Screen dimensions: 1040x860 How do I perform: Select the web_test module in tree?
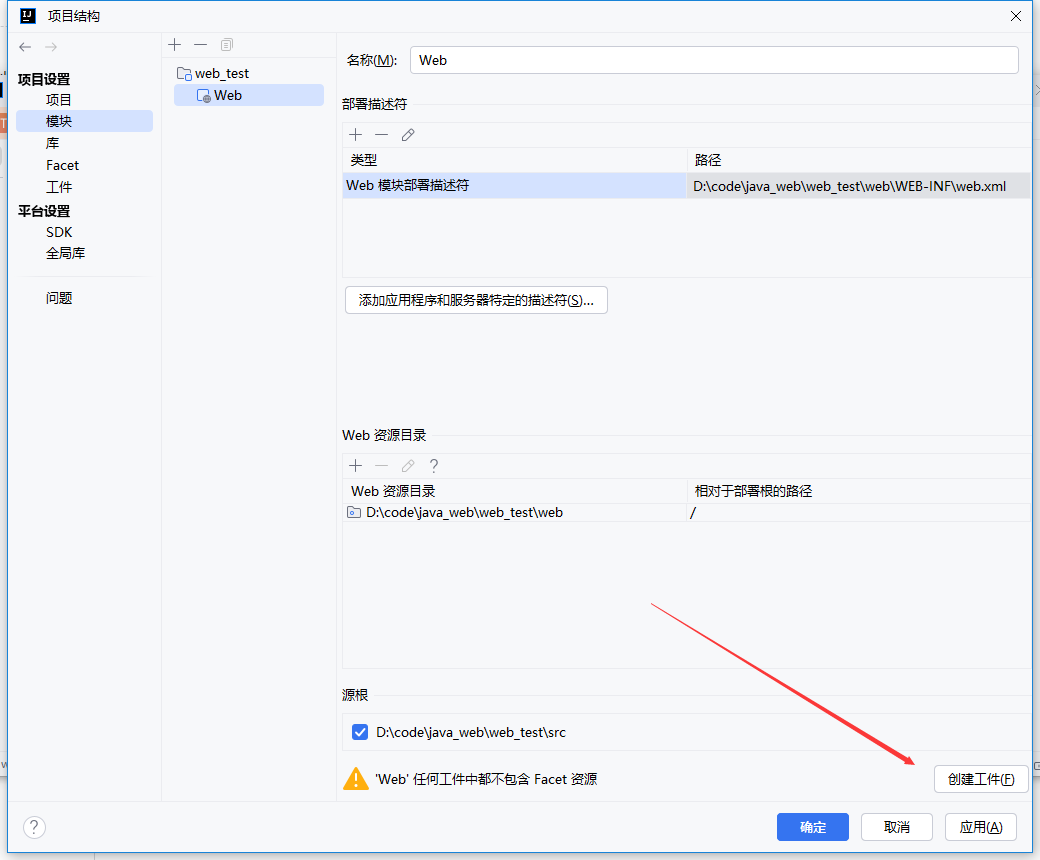[x=221, y=73]
